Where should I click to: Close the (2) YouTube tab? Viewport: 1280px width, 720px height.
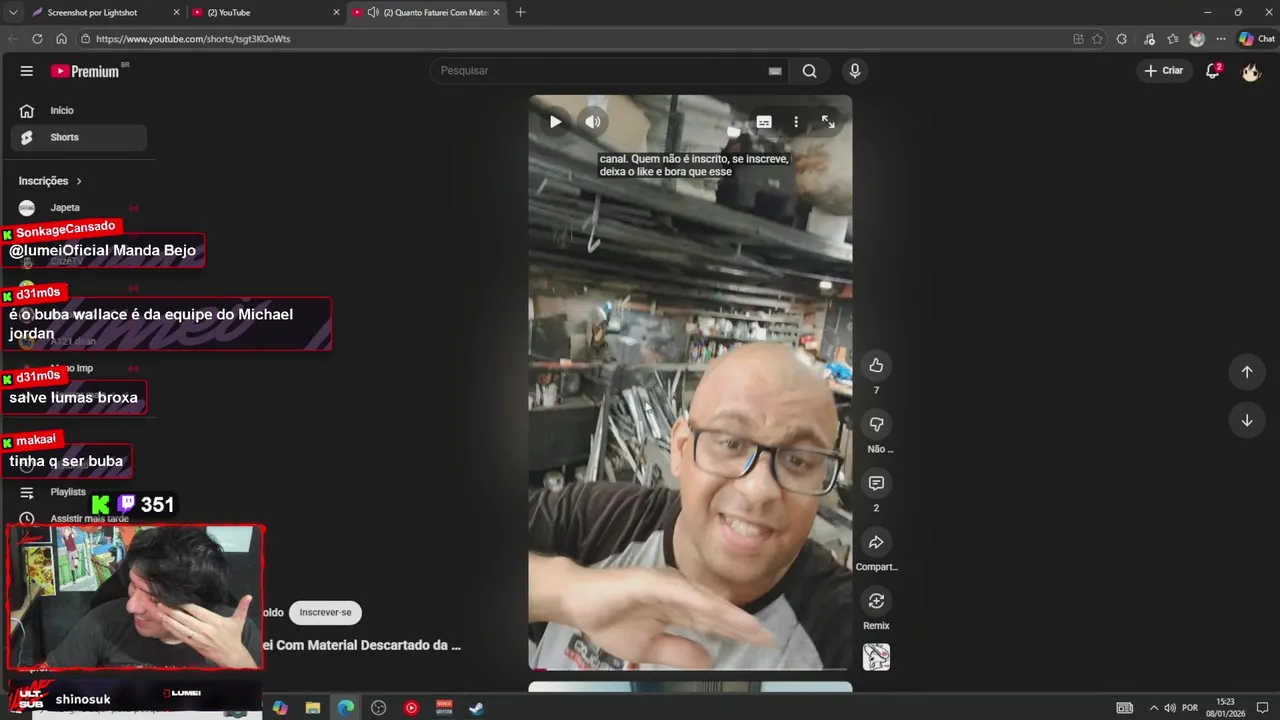336,12
